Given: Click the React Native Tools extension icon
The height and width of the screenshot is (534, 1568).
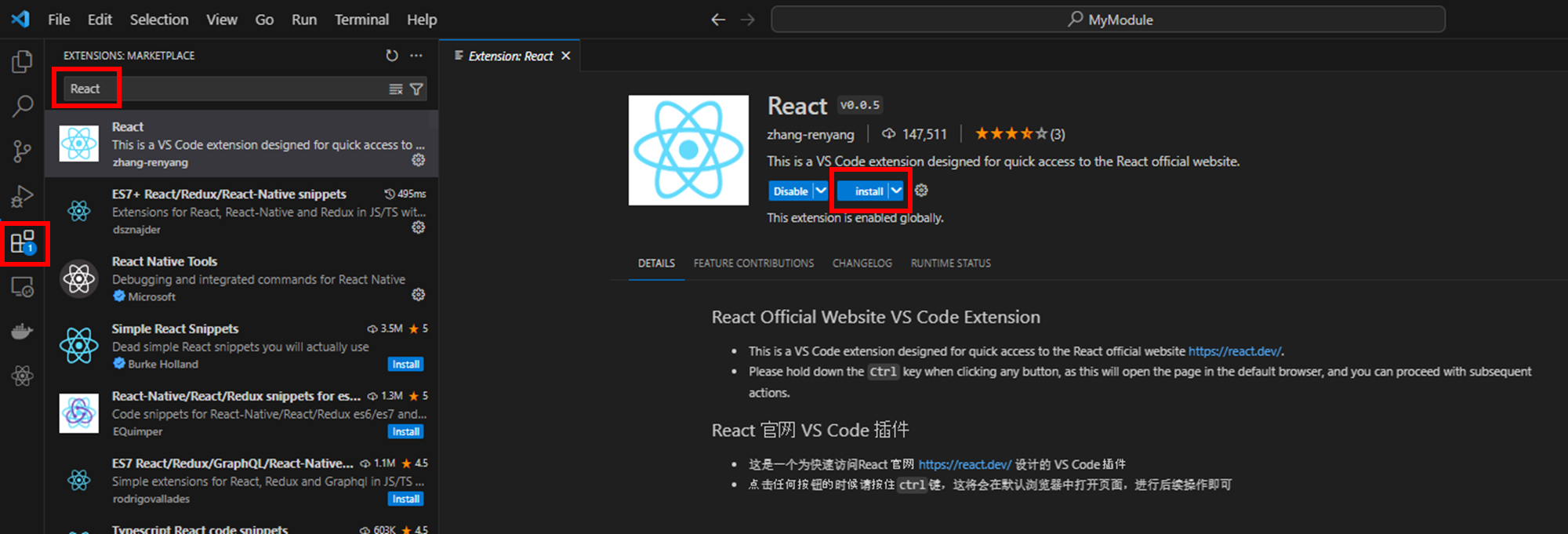Looking at the screenshot, I should (x=79, y=278).
